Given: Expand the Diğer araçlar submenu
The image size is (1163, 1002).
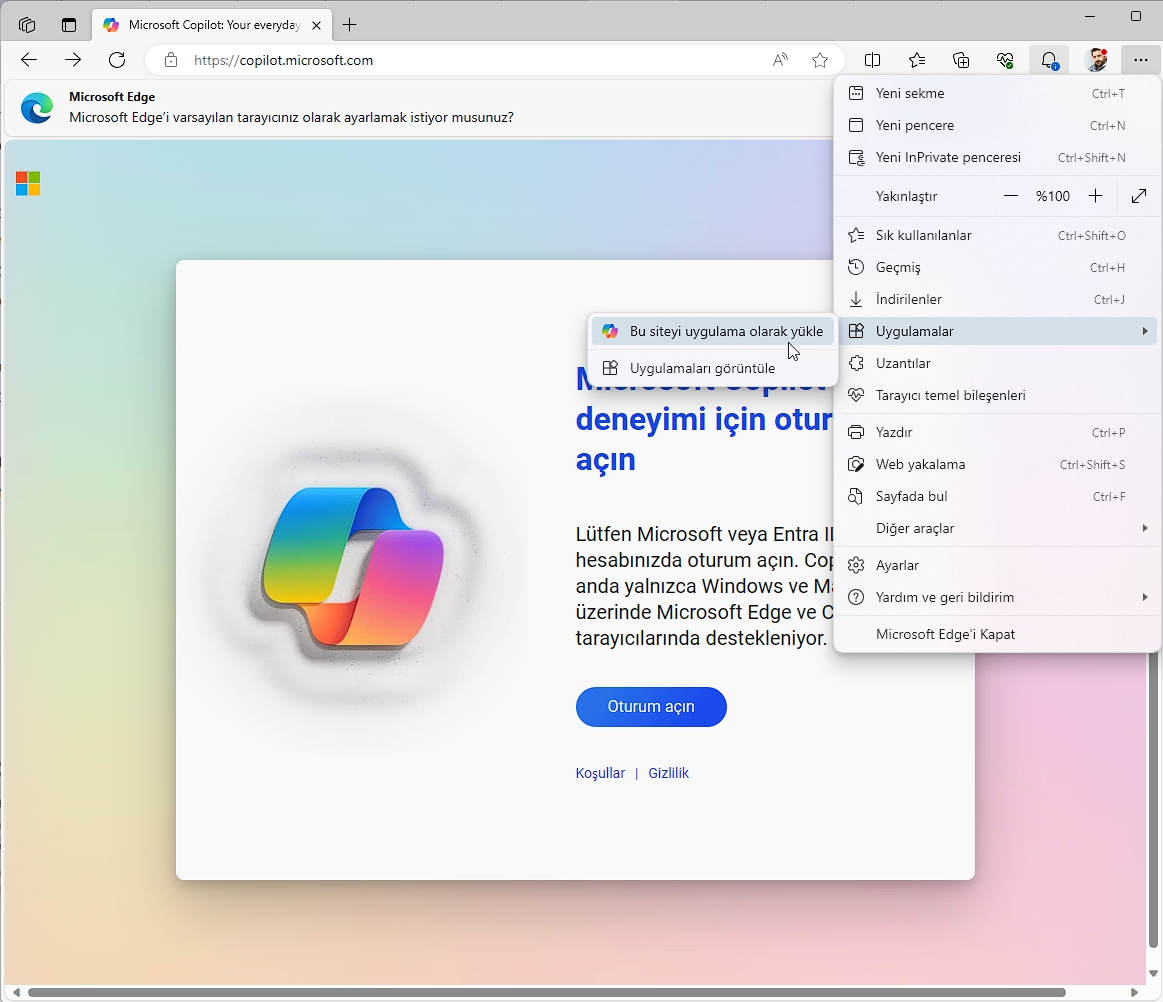Looking at the screenshot, I should coord(1146,528).
